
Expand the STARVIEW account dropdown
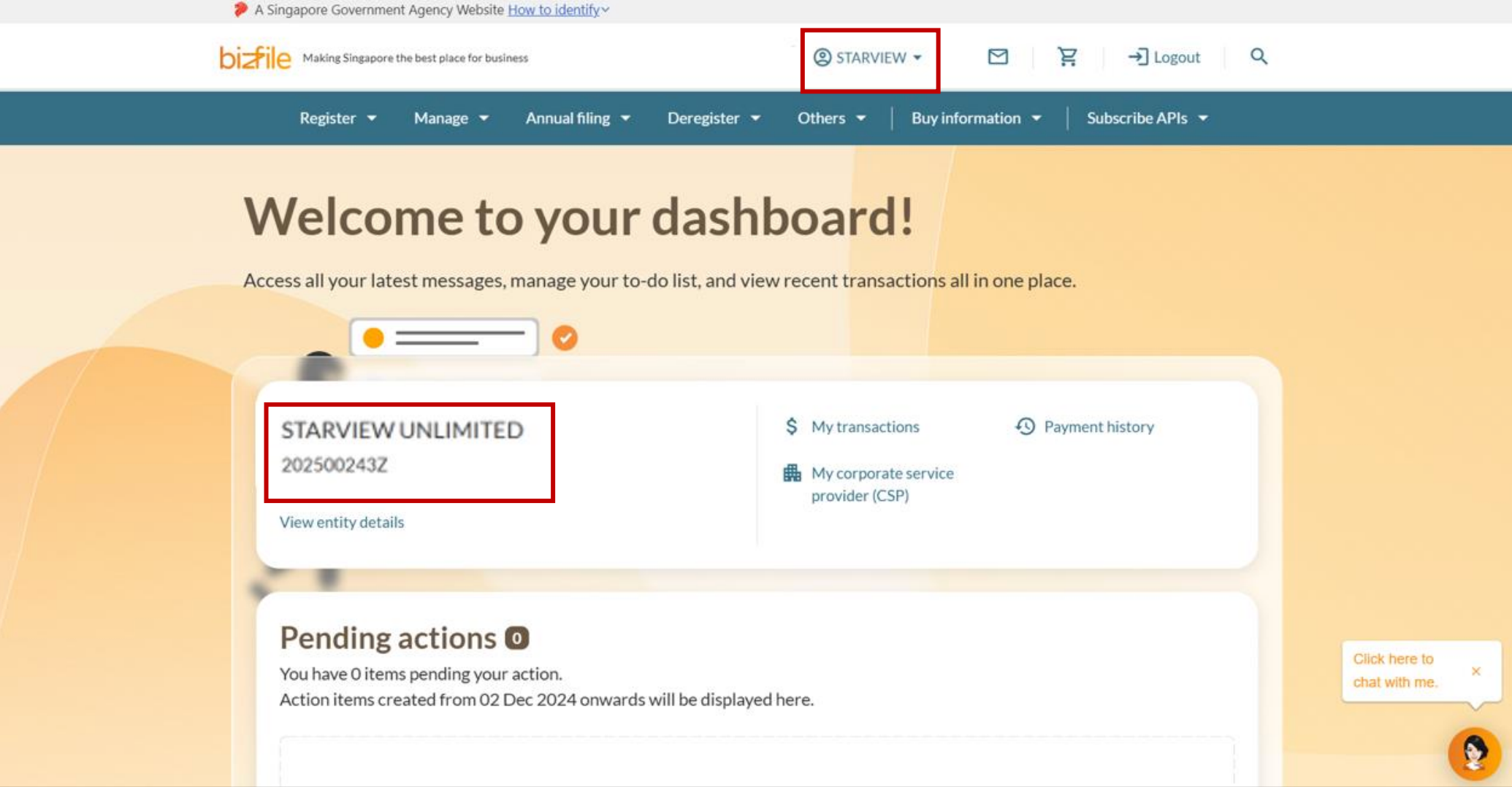pyautogui.click(x=868, y=58)
